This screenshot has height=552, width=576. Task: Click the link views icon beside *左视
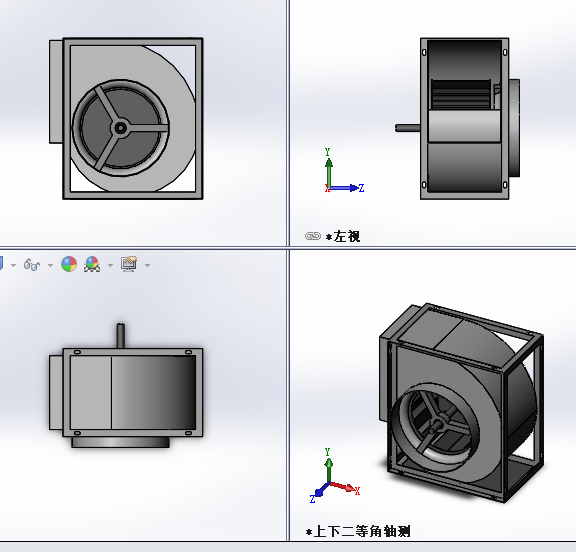click(x=313, y=236)
